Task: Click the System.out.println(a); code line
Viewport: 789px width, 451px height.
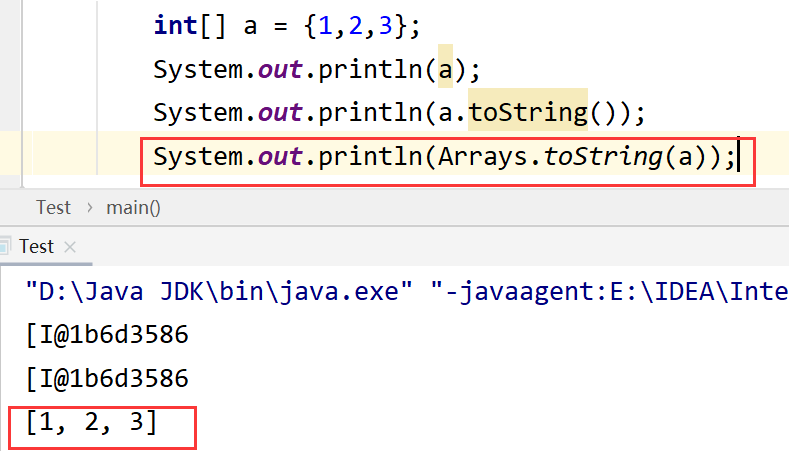Action: point(317,69)
